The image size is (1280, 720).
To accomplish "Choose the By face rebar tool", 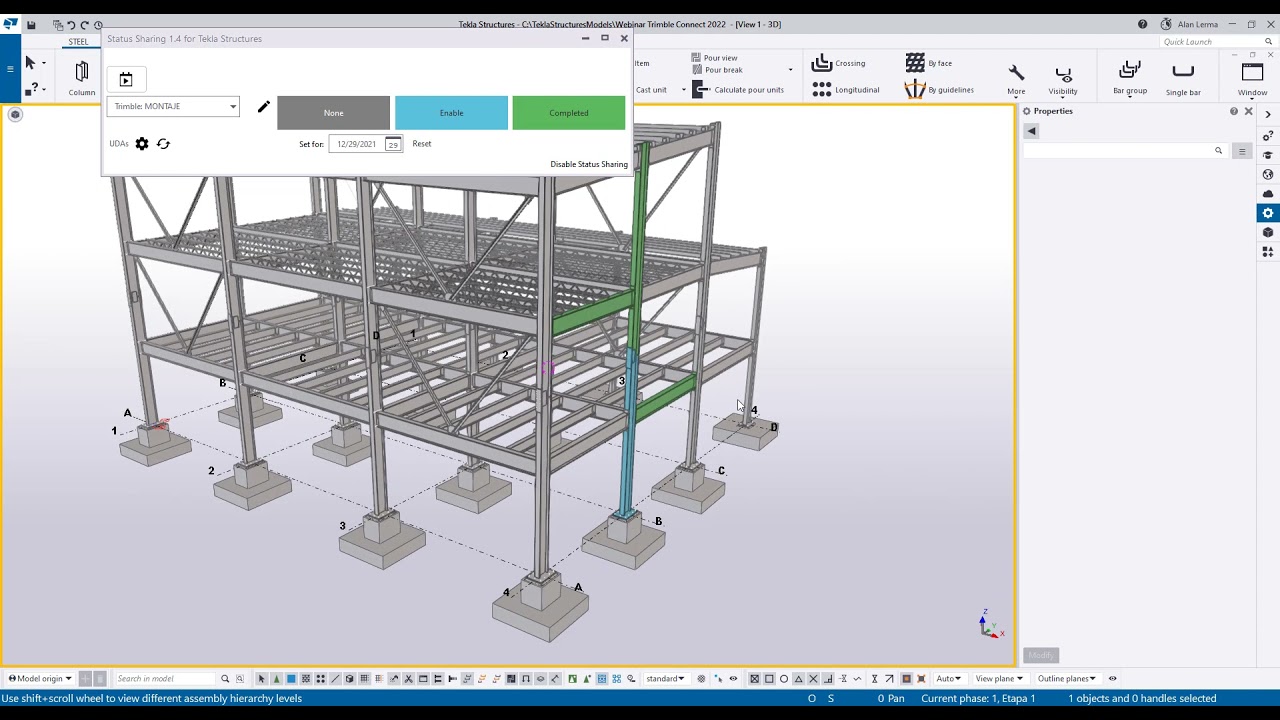I will [x=929, y=63].
